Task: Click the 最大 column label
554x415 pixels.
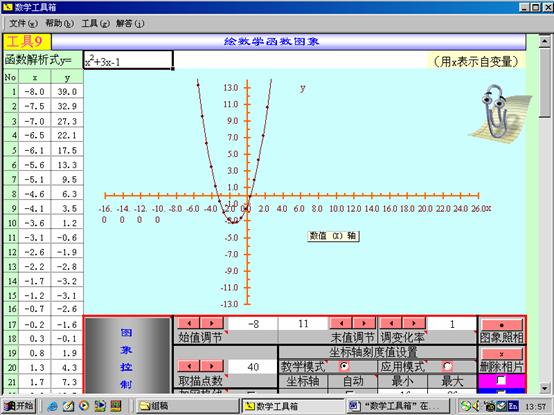Action: 452,381
